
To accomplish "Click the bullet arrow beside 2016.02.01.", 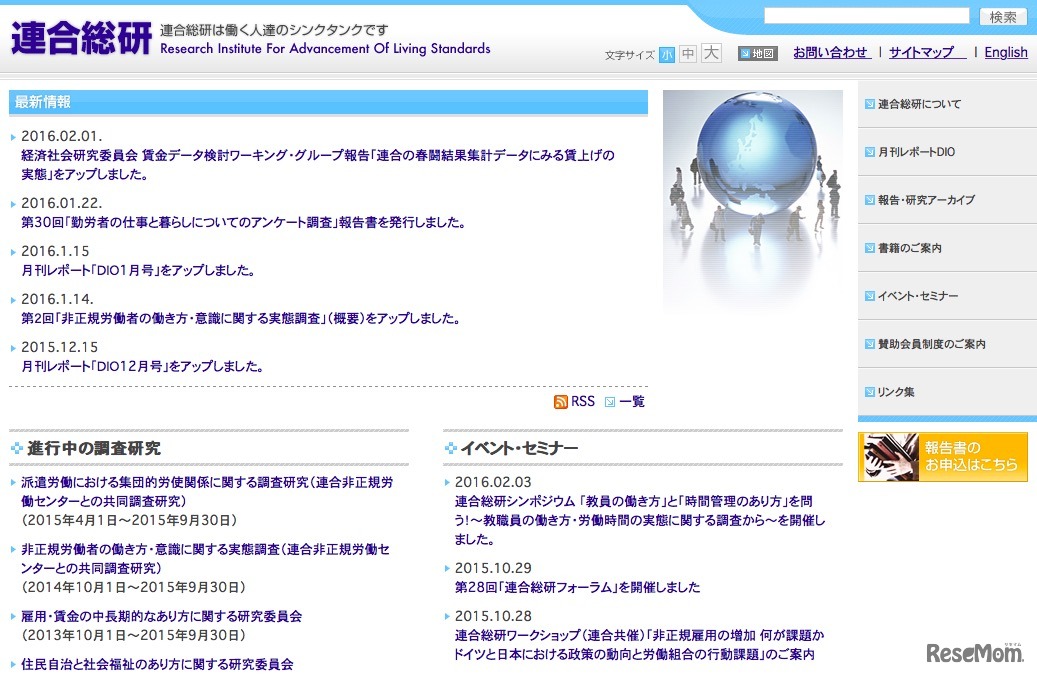I will click(x=13, y=137).
